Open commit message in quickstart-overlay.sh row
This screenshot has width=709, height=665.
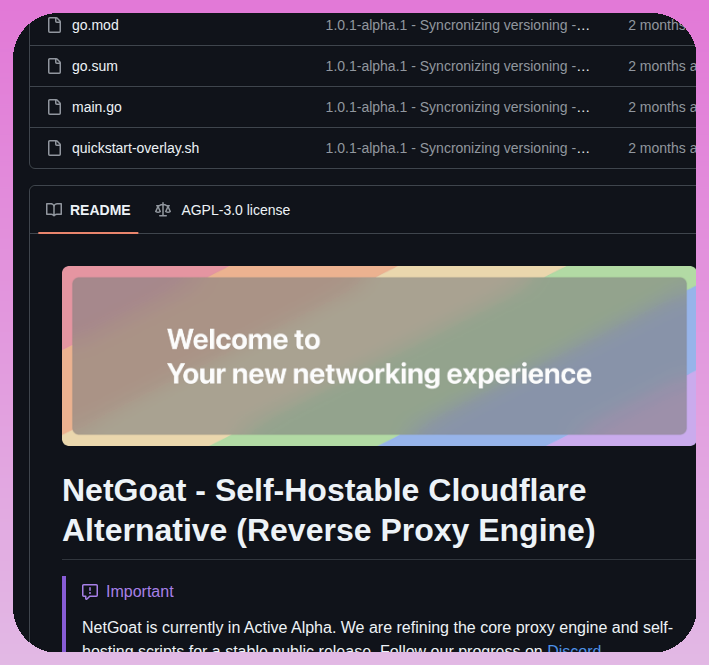click(x=457, y=148)
